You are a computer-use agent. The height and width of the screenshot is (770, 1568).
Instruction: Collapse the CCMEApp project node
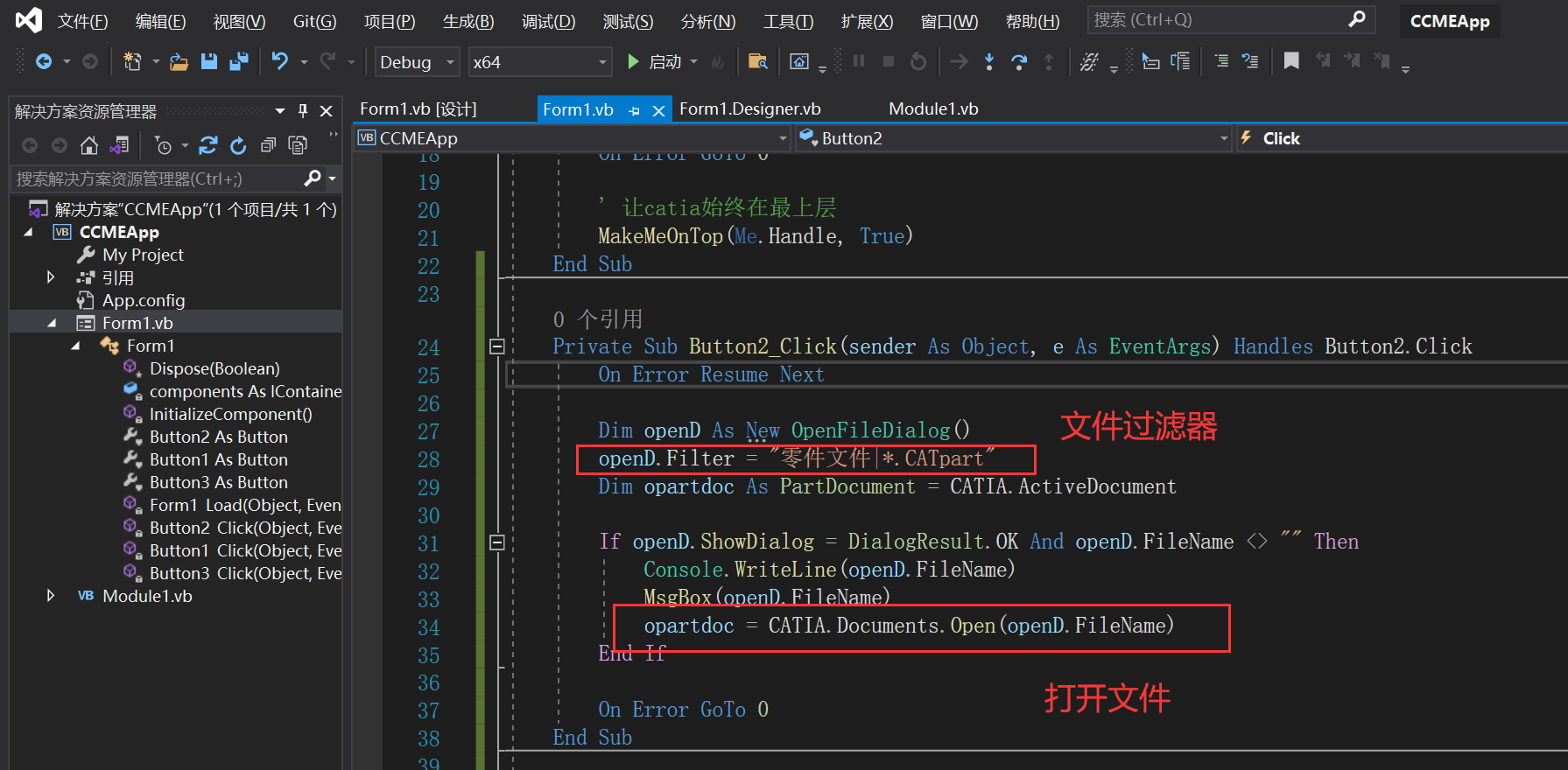(28, 232)
